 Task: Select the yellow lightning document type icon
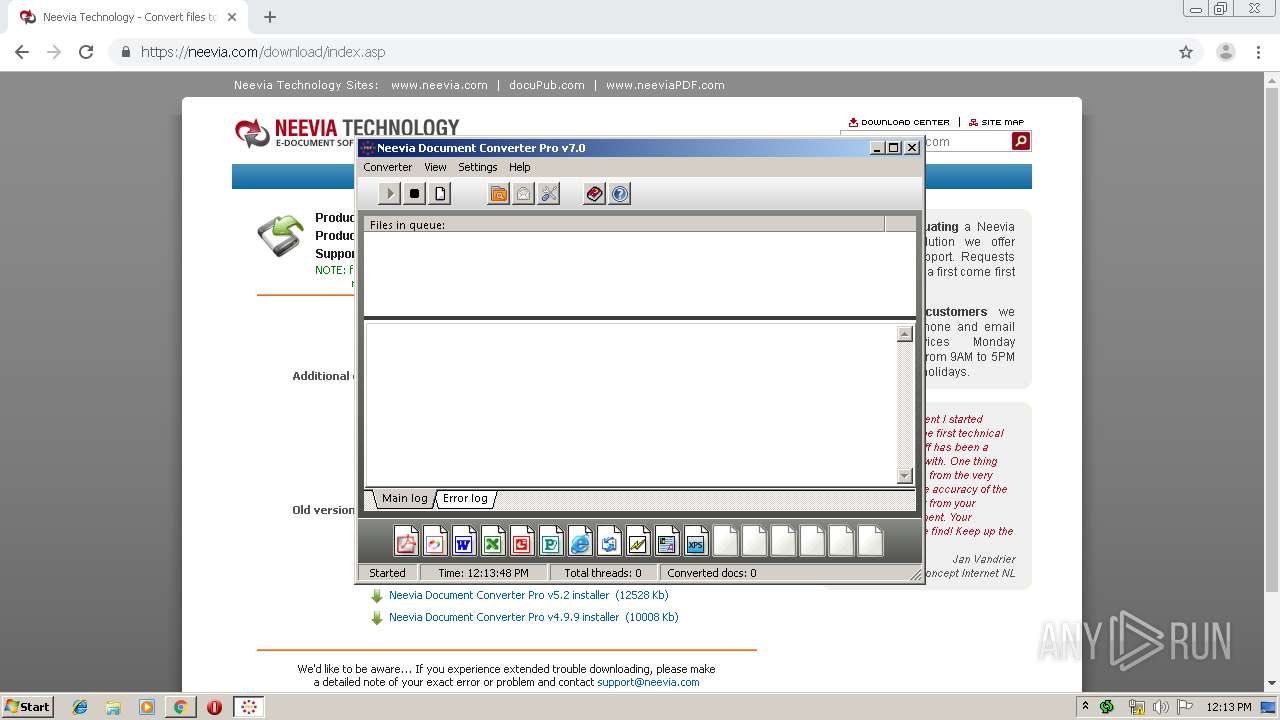pos(638,541)
